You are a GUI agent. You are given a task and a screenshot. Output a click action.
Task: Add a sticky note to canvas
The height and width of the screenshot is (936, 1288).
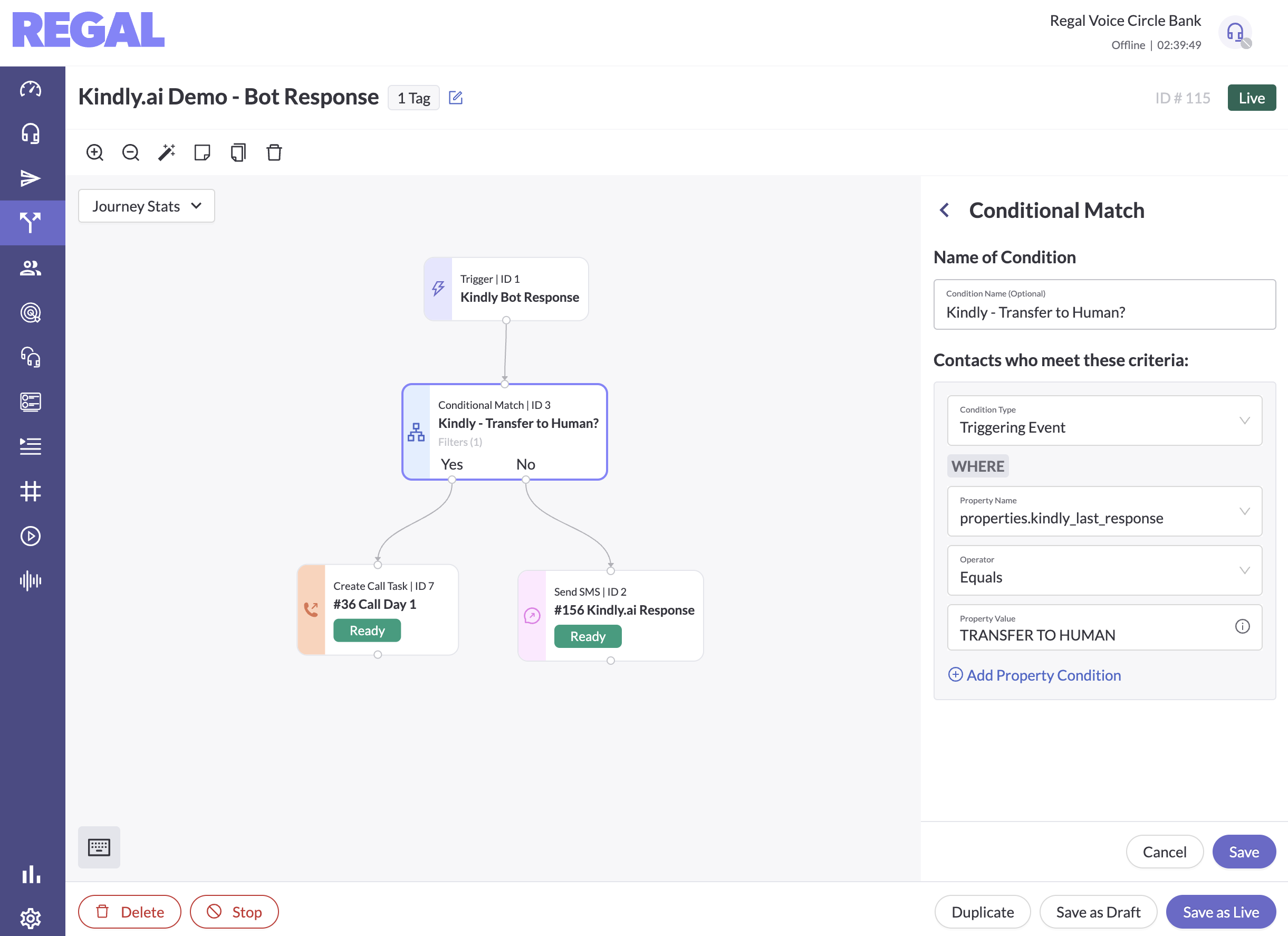pos(202,152)
